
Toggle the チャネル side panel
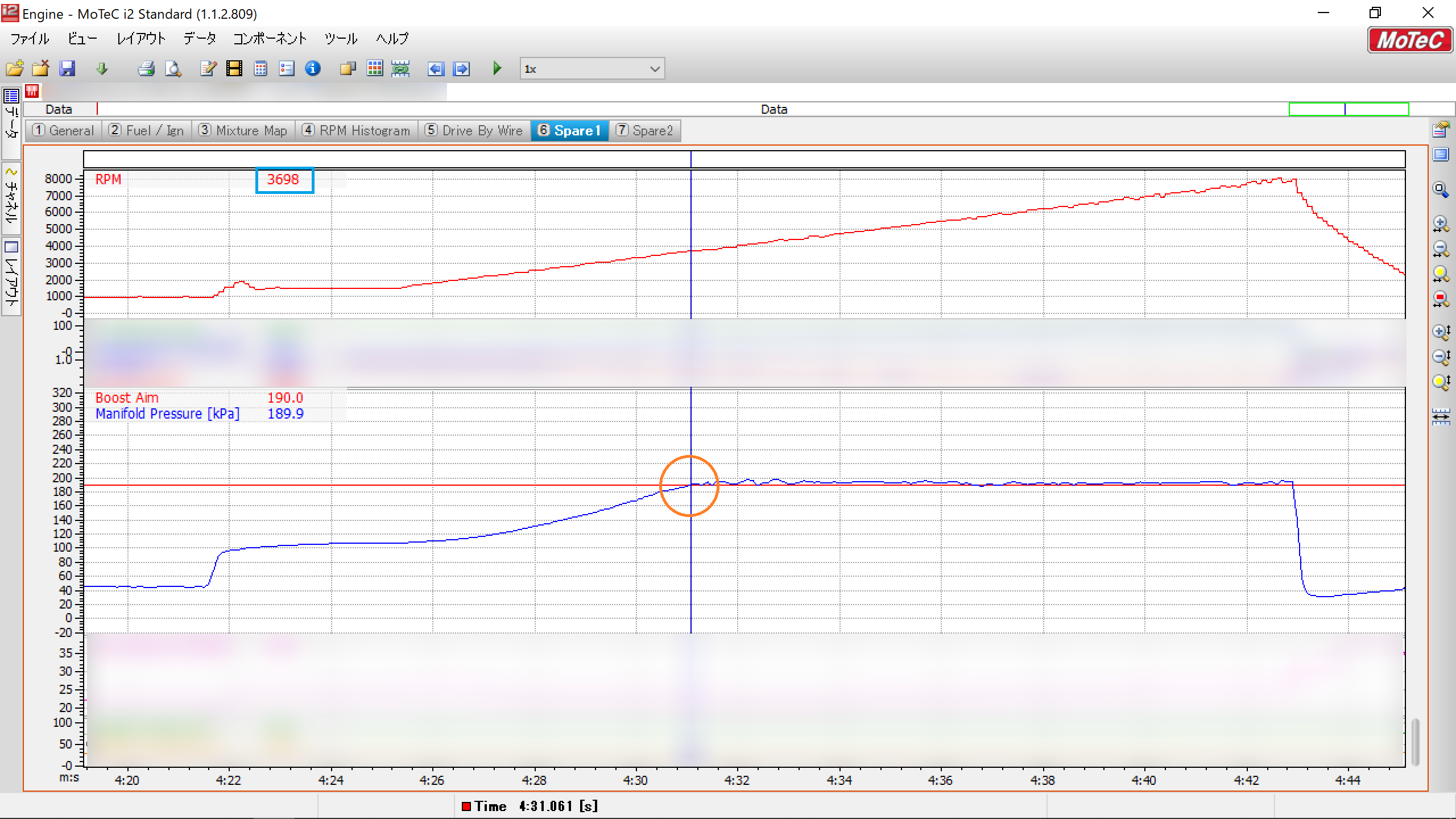coord(11,199)
